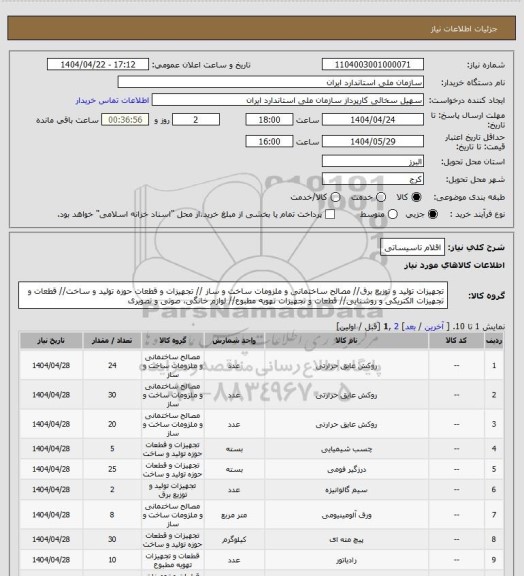Select the خدمت radio button
The height and width of the screenshot is (576, 524).
click(381, 197)
